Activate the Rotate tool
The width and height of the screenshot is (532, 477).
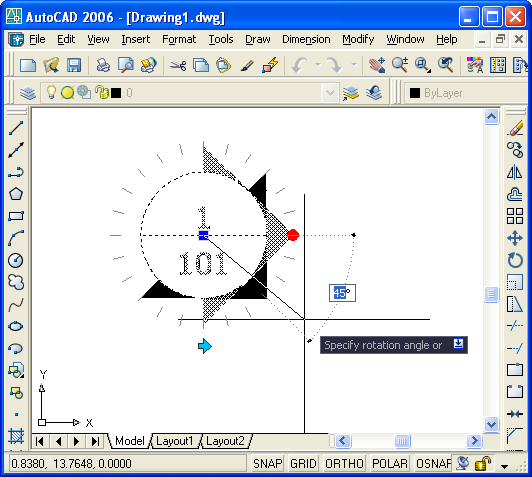pyautogui.click(x=515, y=260)
